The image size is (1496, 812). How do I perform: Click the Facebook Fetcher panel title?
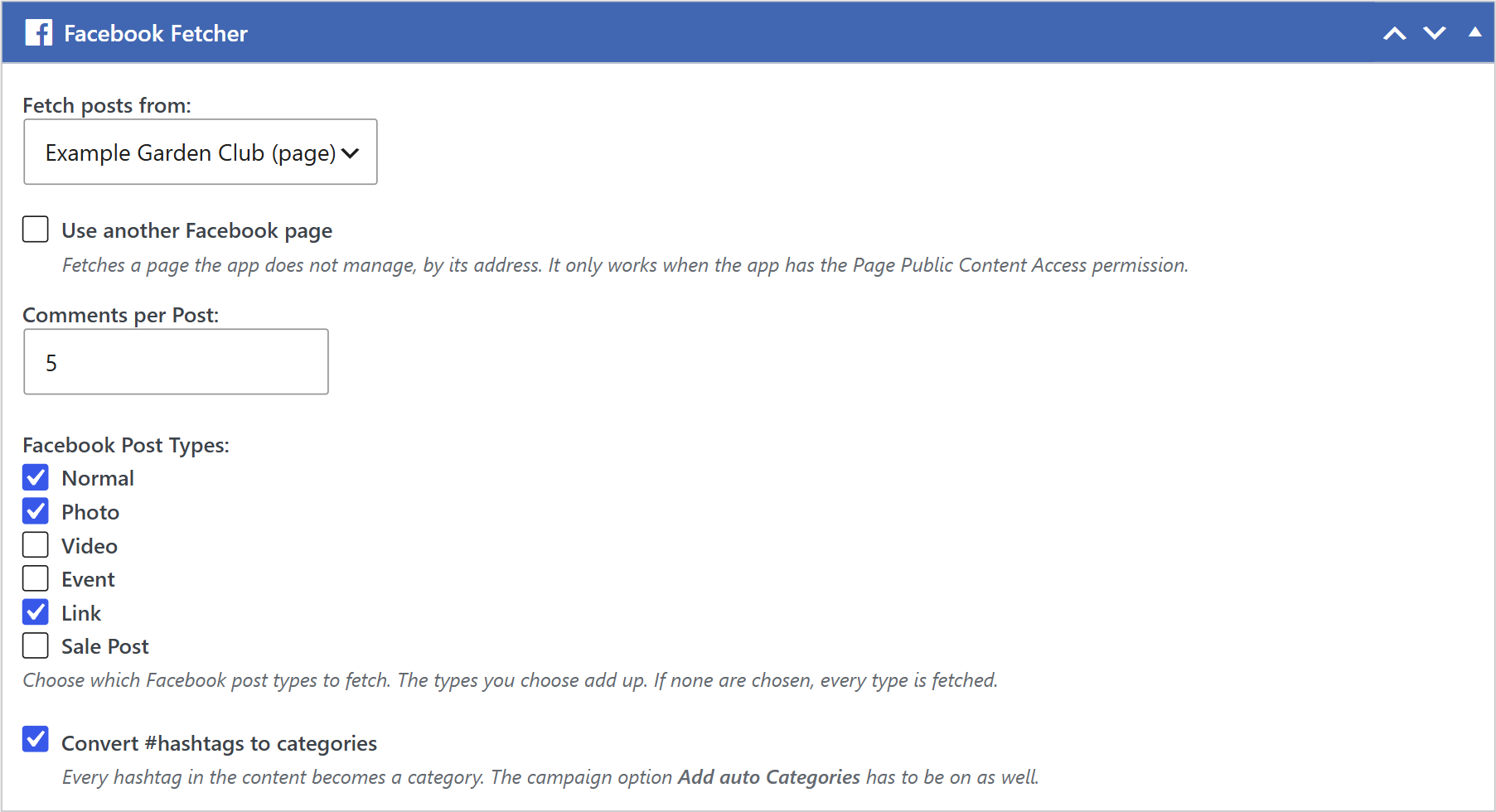pyautogui.click(x=156, y=33)
